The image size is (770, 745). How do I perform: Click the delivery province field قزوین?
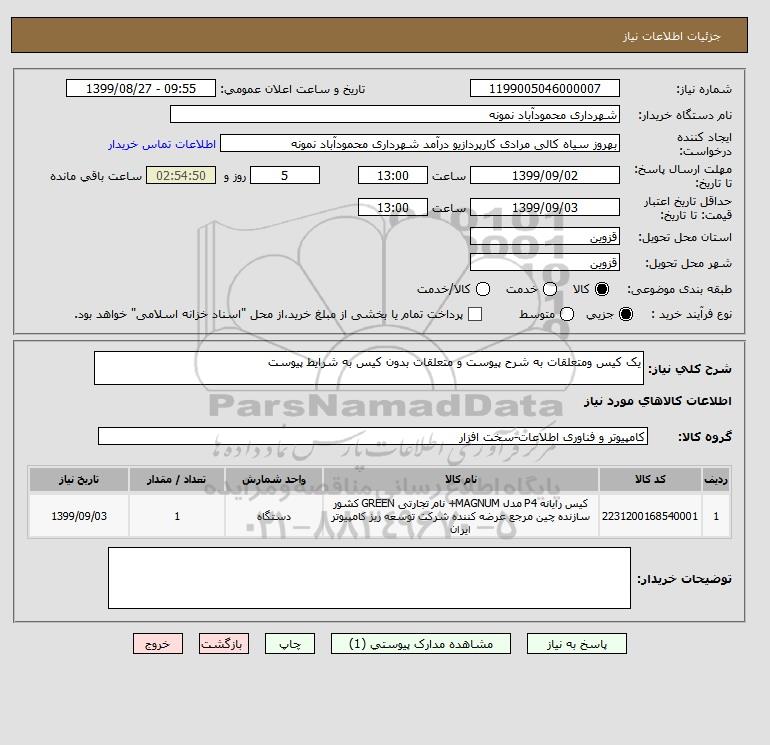[x=545, y=237]
